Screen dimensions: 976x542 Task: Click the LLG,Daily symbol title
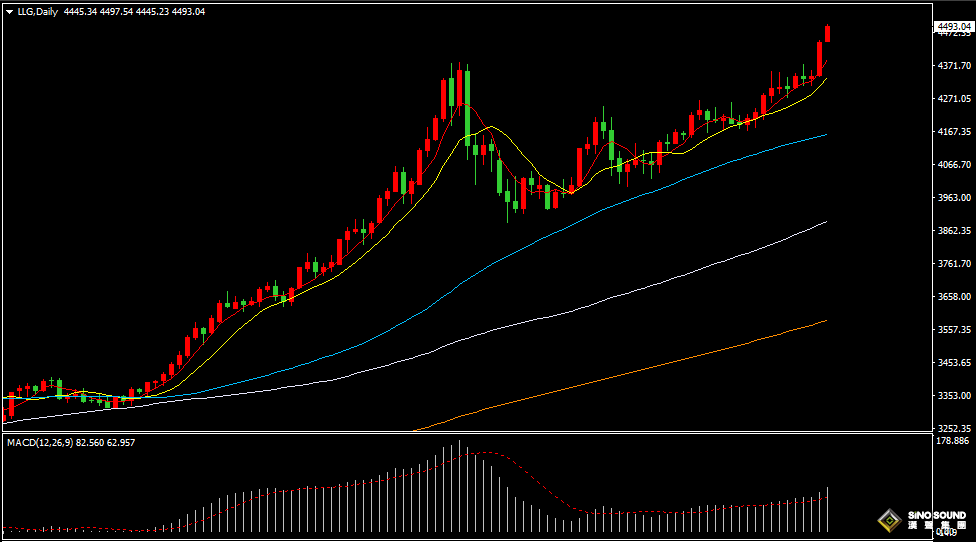click(37, 12)
